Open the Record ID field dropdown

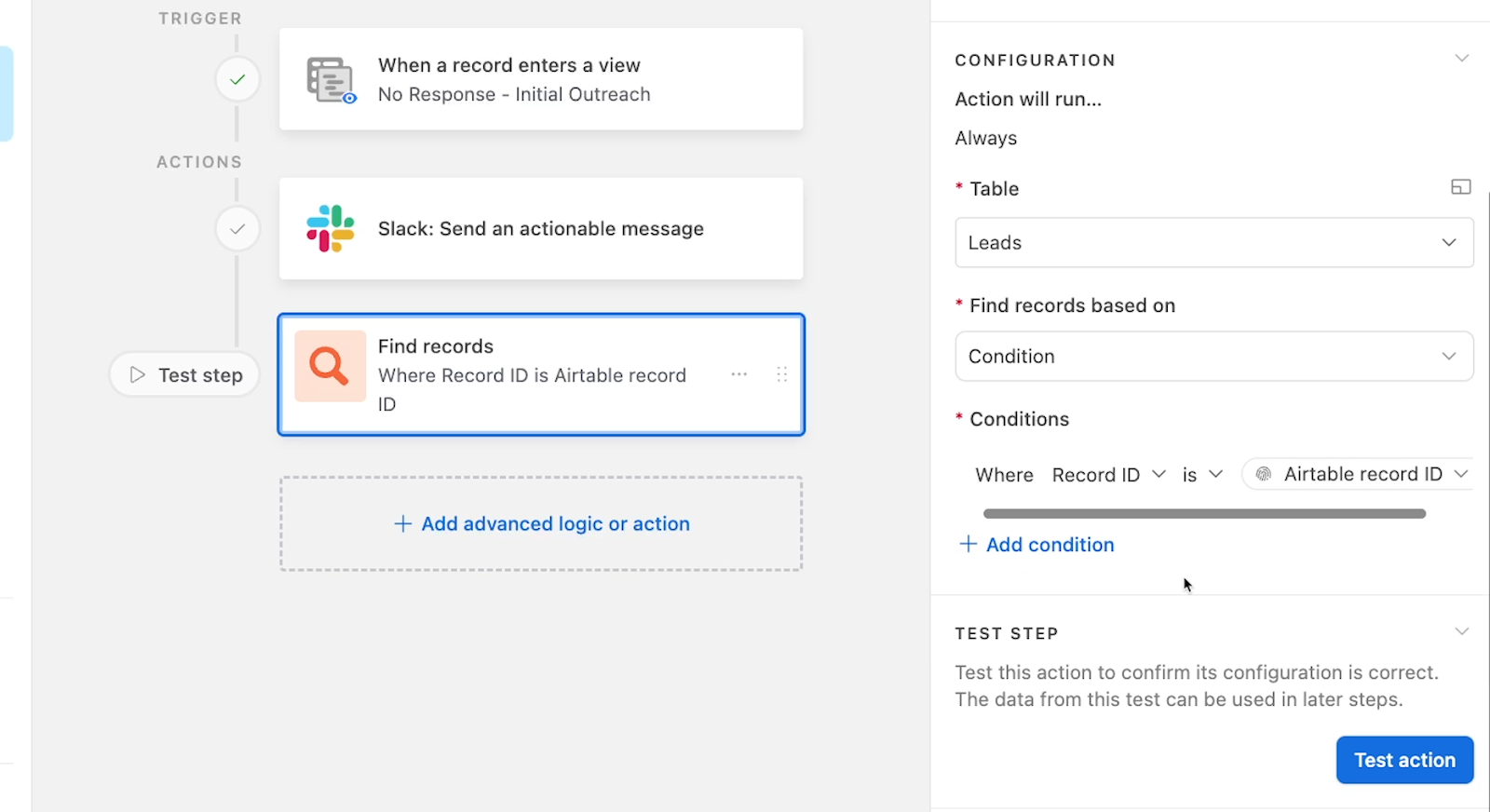click(x=1108, y=475)
